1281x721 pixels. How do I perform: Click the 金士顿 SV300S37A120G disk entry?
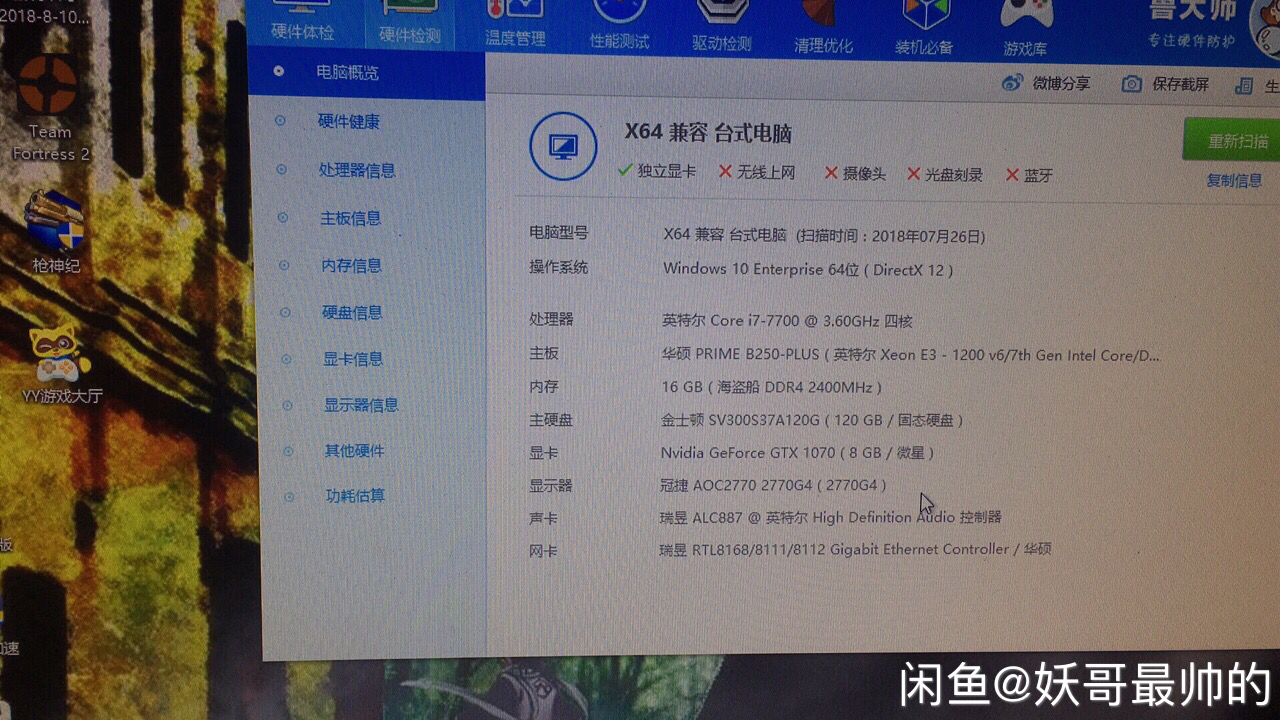tap(812, 420)
